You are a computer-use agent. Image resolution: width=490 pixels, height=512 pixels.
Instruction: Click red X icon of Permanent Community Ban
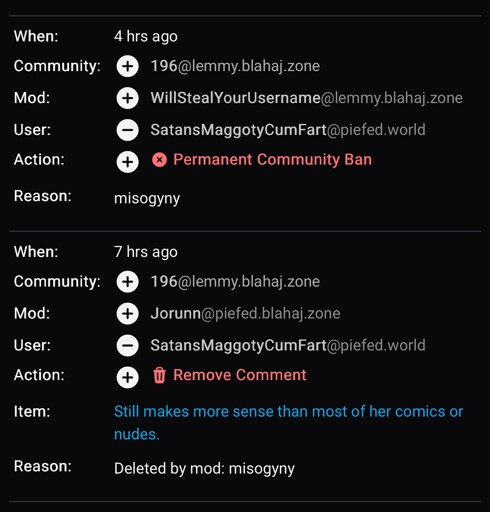(159, 160)
